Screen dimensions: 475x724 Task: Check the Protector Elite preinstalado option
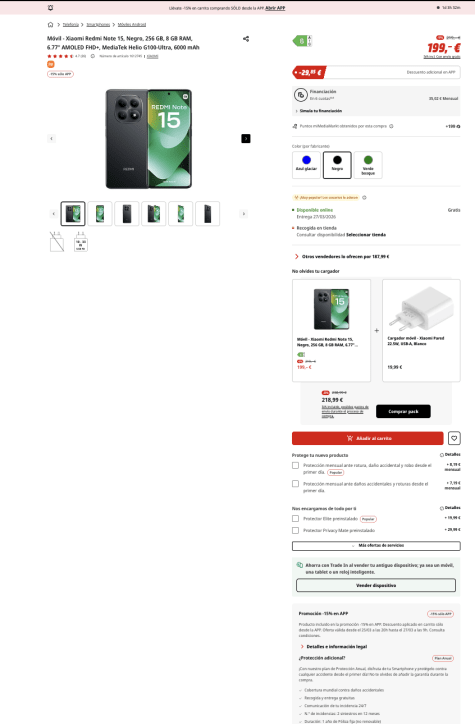295,519
